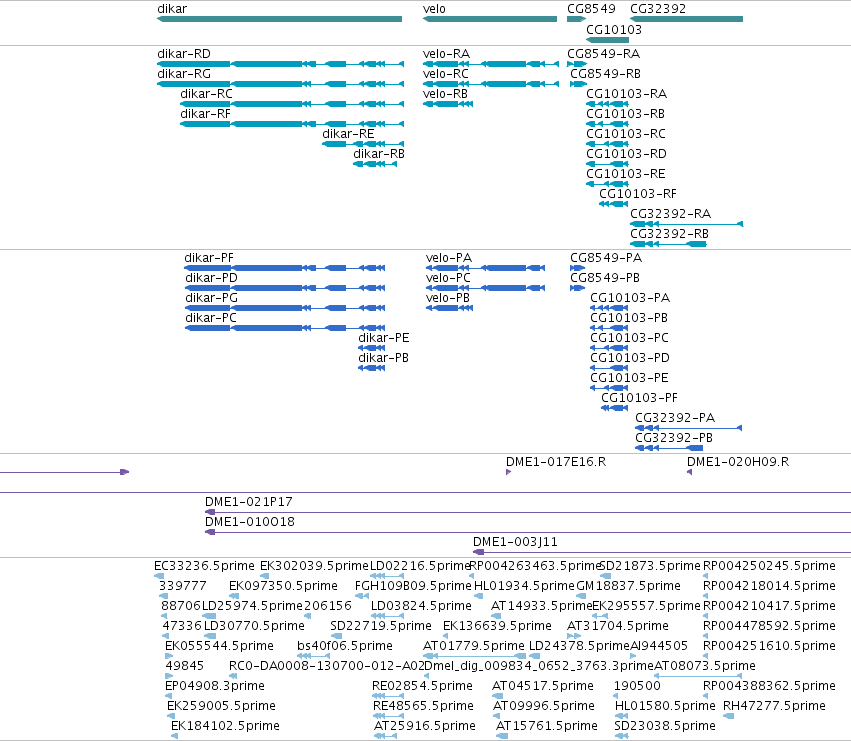Select the dikar-RB transcript
This screenshot has height=741, width=851.
point(375,164)
